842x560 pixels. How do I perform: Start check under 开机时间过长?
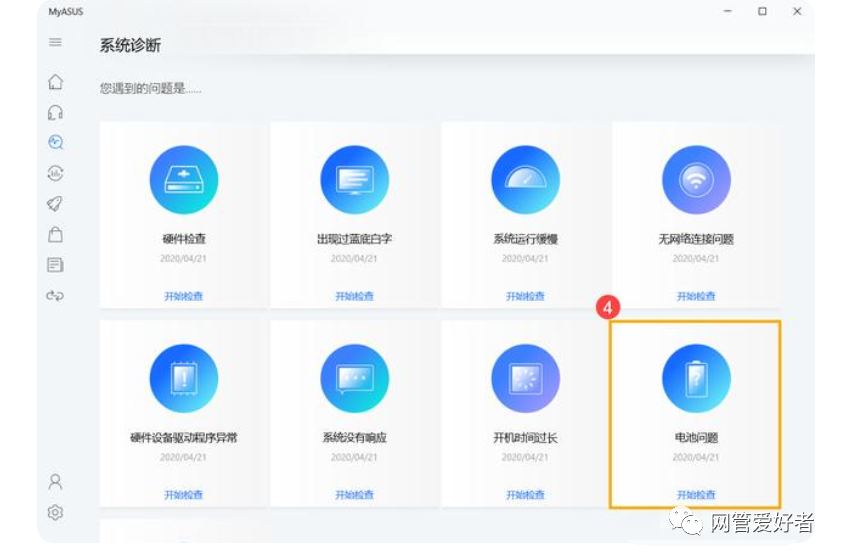pos(525,494)
